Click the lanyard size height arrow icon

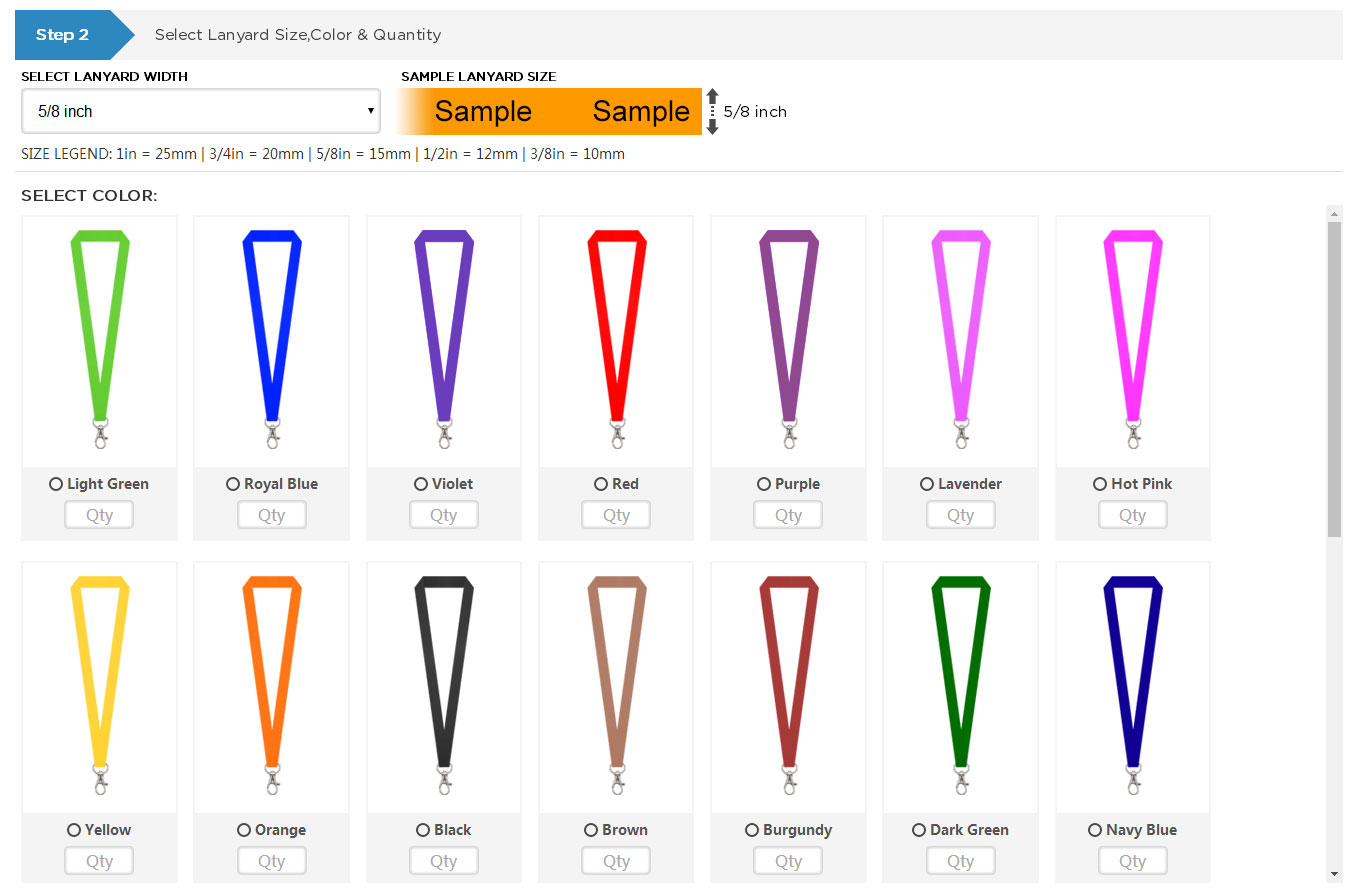click(x=712, y=111)
